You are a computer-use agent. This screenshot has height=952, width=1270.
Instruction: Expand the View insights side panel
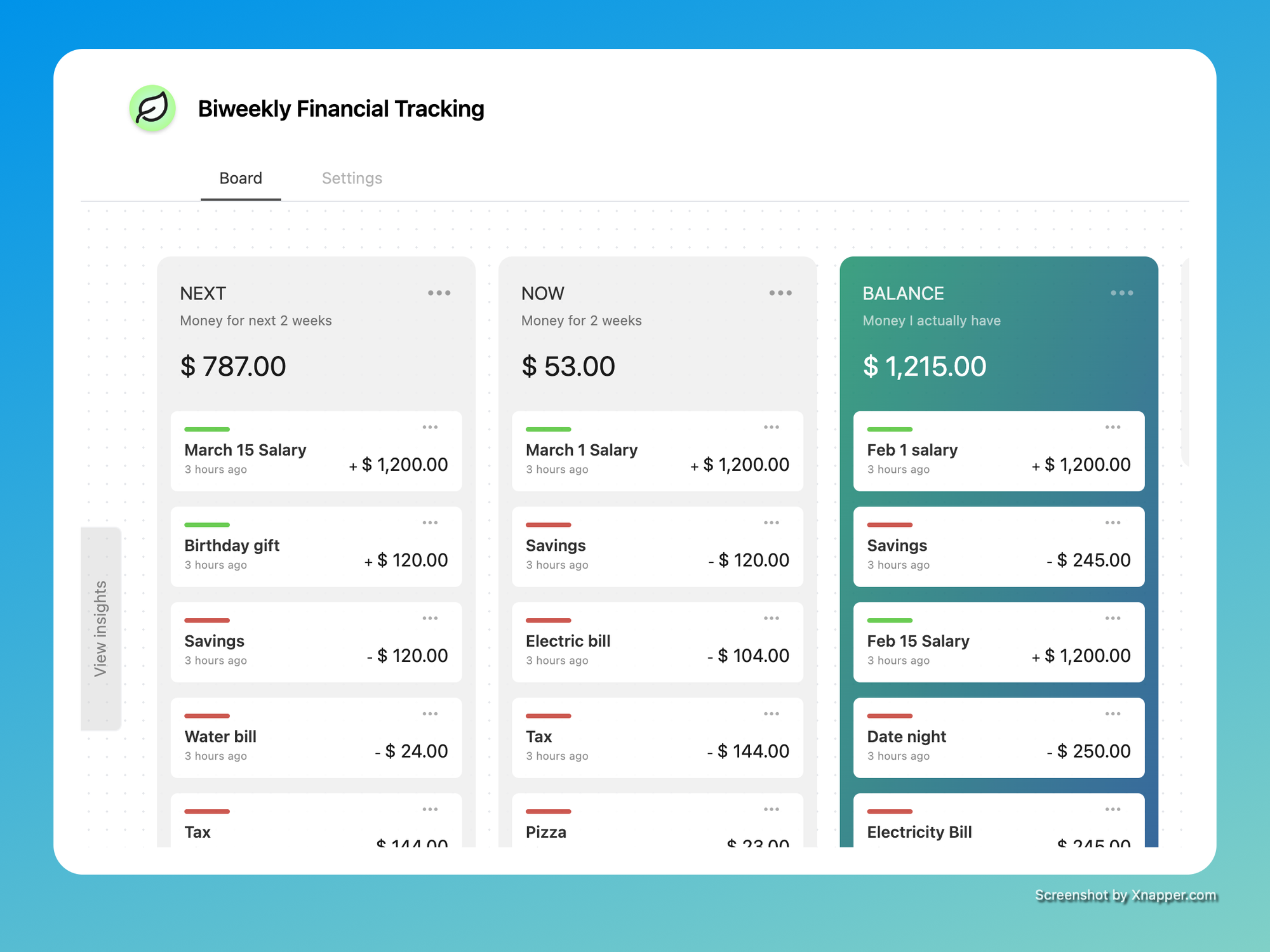coord(101,628)
